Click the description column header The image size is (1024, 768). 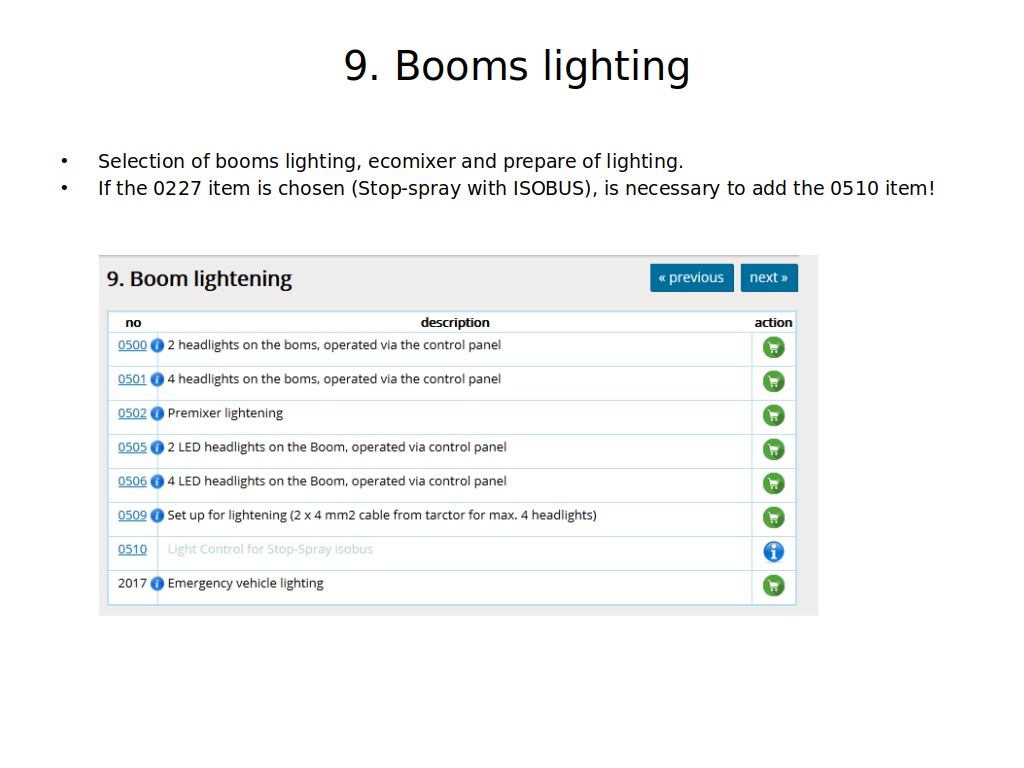pyautogui.click(x=455, y=323)
